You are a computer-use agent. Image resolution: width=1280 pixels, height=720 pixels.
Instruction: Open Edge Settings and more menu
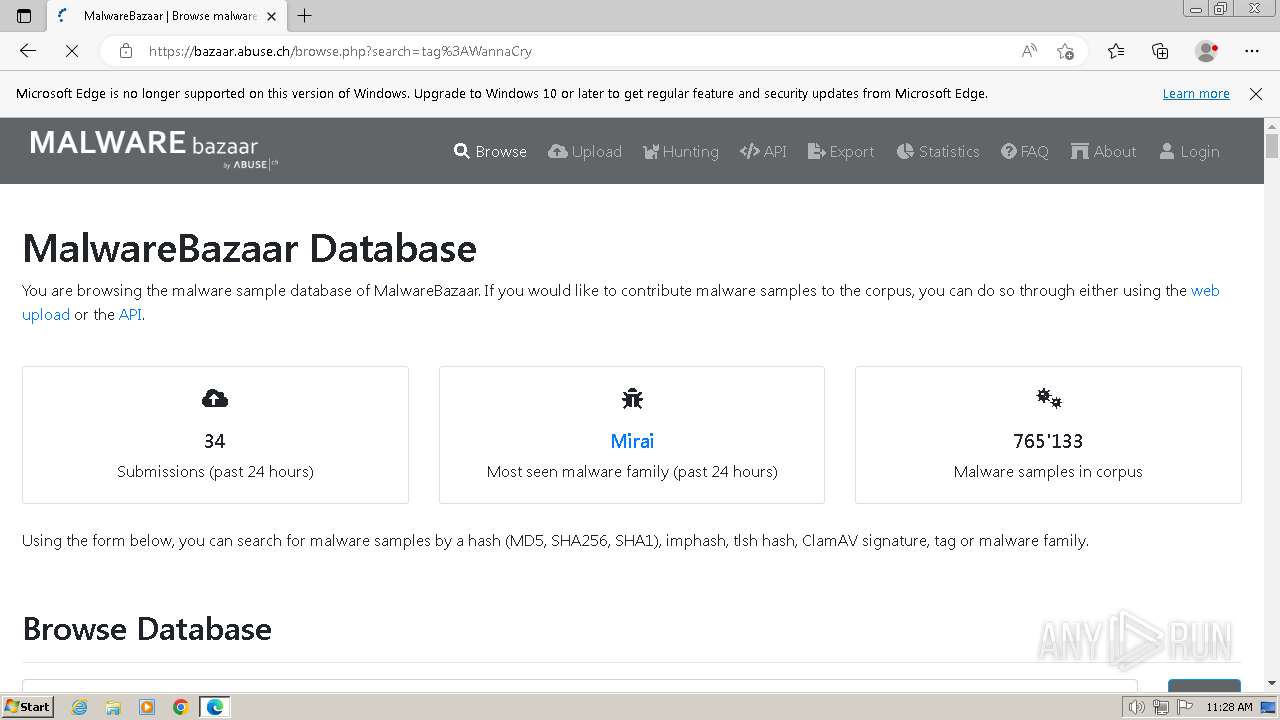[1252, 51]
